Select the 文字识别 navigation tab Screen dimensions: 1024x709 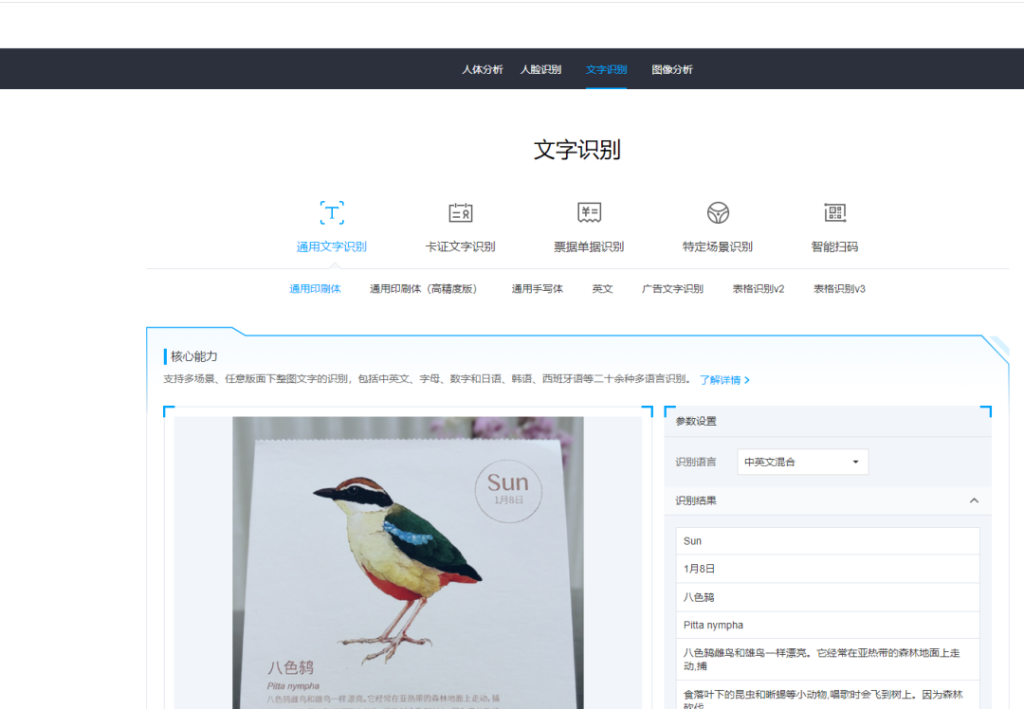[x=606, y=70]
